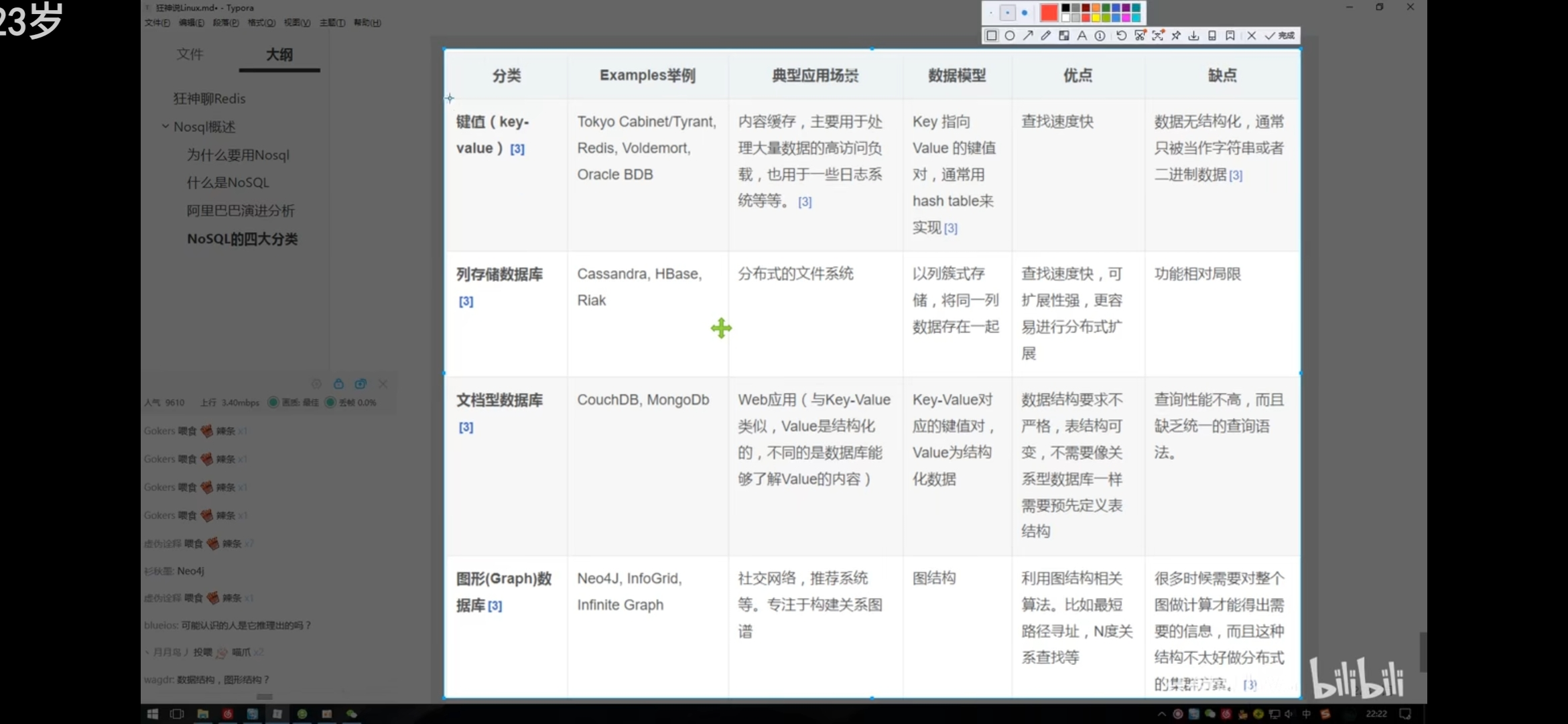Screen dimensions: 1568x724
Task: Click the phone send icon
Action: [x=1212, y=36]
